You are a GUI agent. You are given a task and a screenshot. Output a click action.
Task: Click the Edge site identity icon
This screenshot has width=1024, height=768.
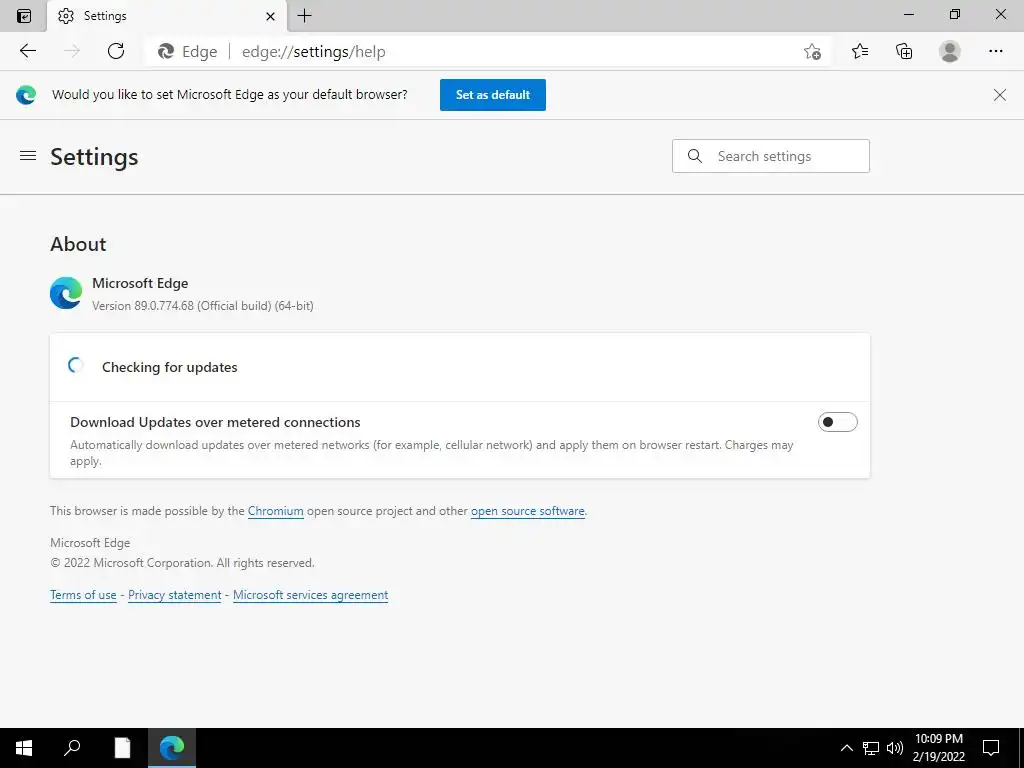(x=166, y=52)
